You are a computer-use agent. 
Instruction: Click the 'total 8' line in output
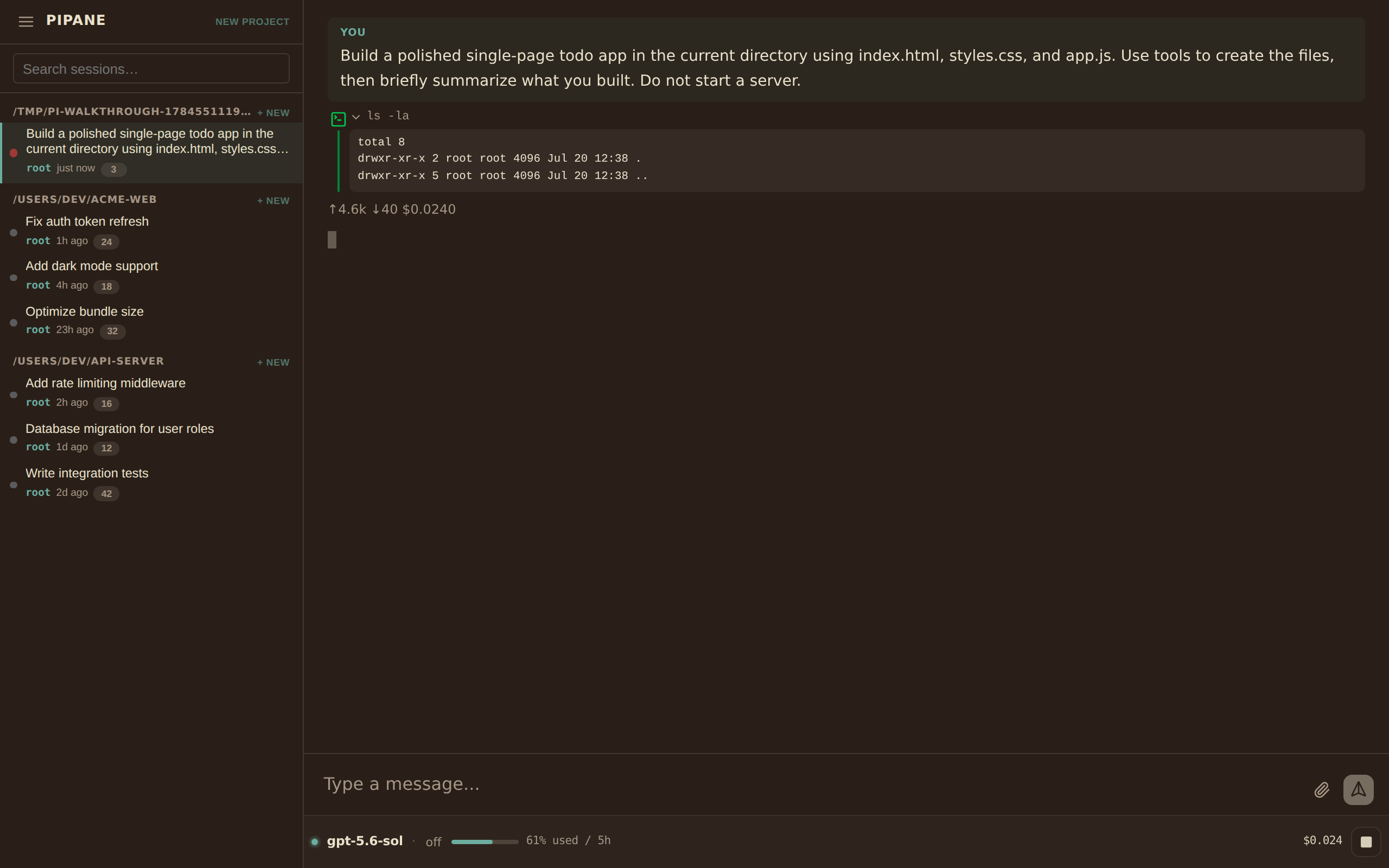(x=381, y=142)
